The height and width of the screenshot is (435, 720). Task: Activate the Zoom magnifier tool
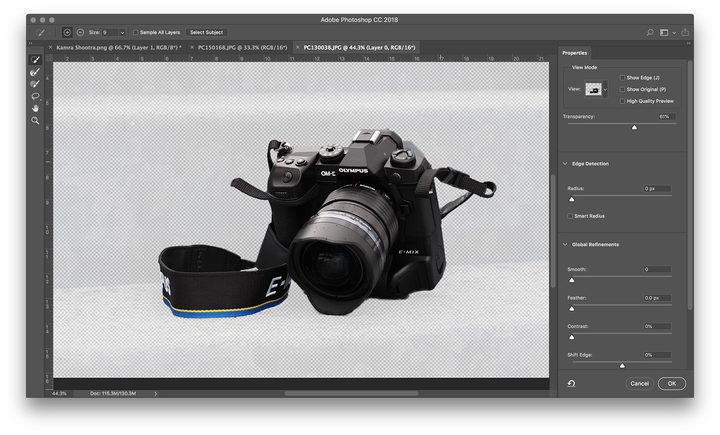click(35, 120)
